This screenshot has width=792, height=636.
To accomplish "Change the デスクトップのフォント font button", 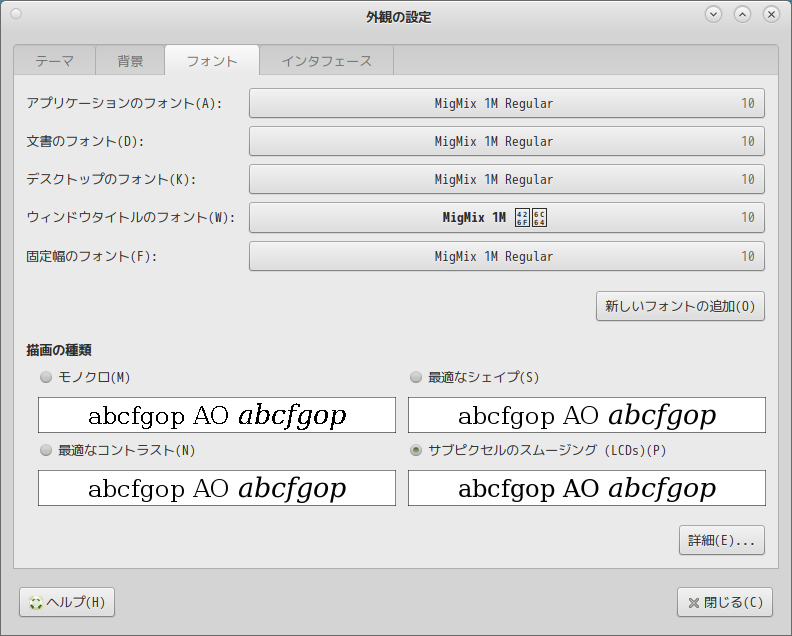I will 507,179.
